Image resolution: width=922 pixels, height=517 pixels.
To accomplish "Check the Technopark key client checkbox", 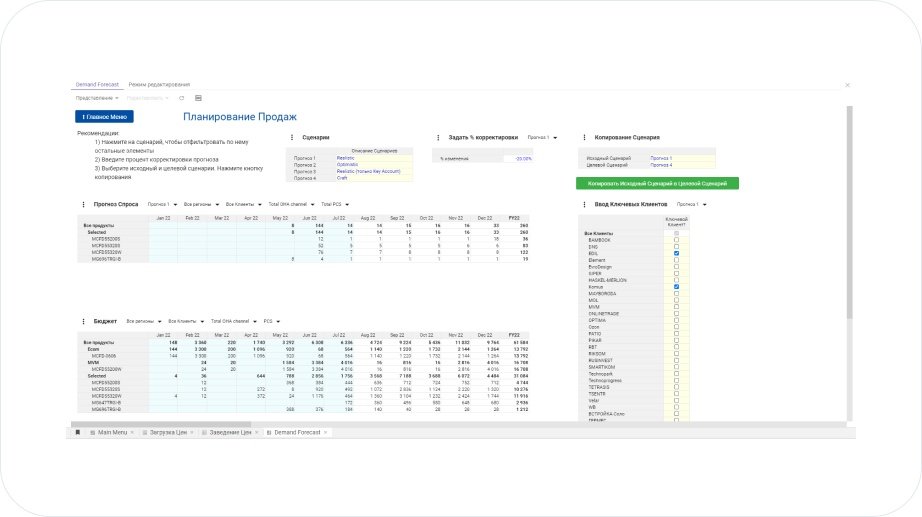I will coord(676,373).
